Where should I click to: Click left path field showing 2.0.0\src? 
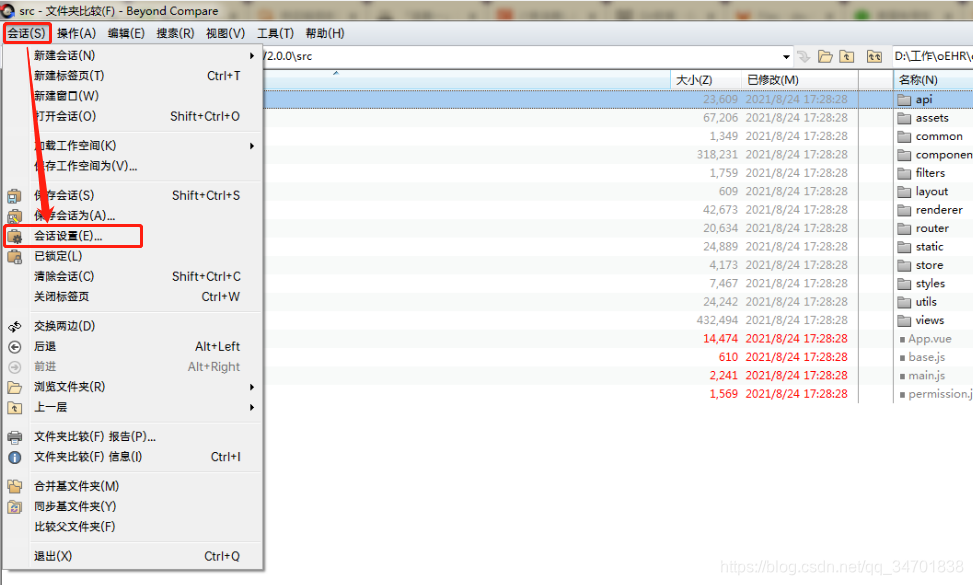tap(520, 56)
